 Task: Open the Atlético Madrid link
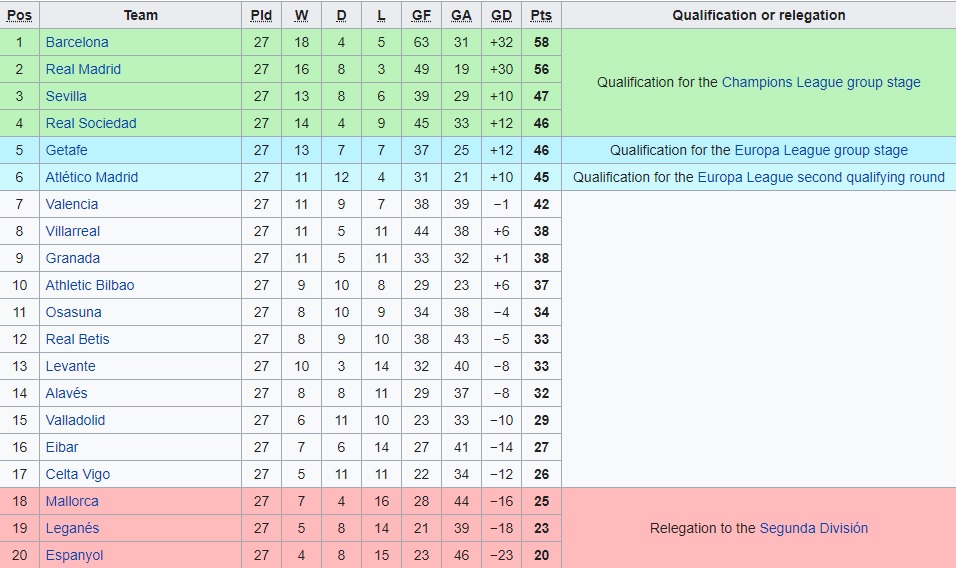coord(92,177)
